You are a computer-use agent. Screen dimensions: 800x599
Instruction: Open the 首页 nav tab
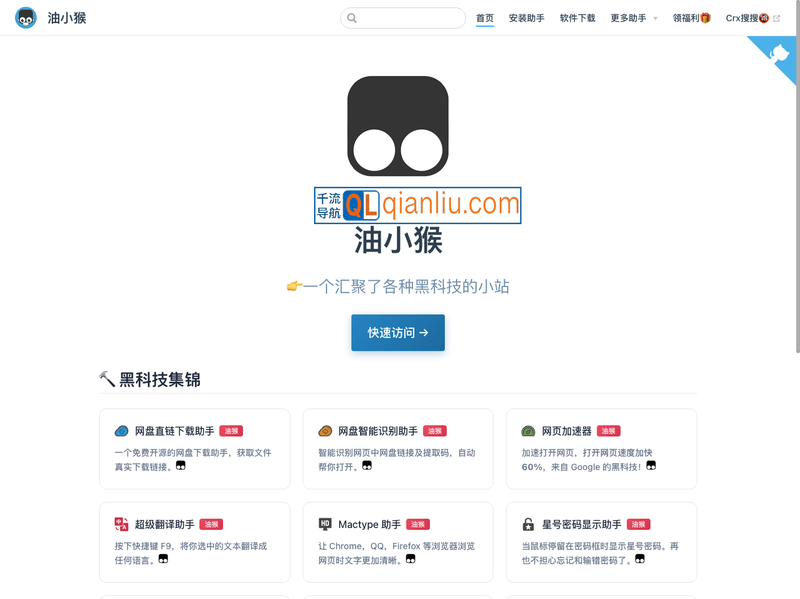(x=485, y=18)
